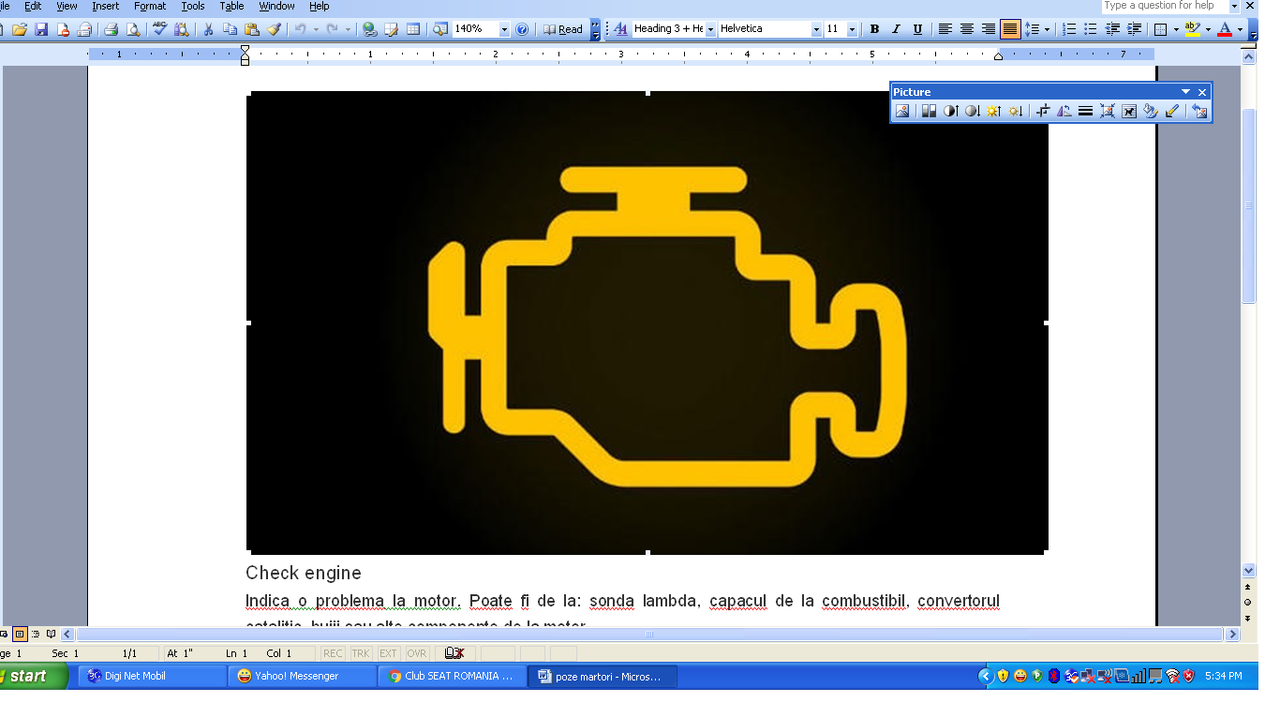Open the Helvetica font name dropdown
The height and width of the screenshot is (720, 1280).
coord(816,29)
